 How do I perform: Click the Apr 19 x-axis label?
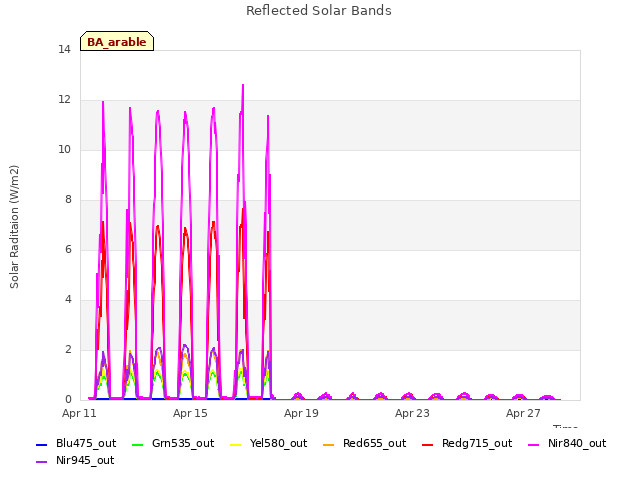[301, 413]
